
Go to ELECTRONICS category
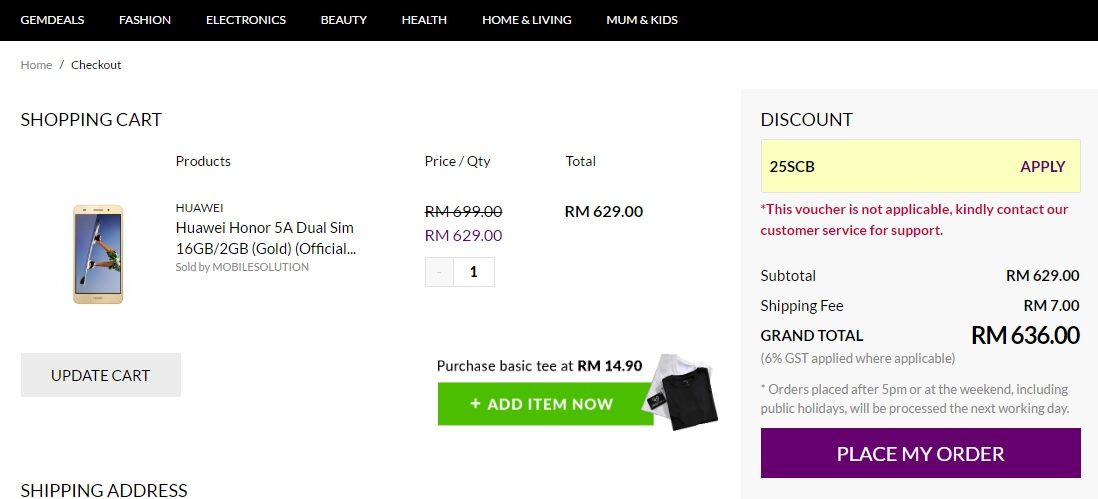tap(246, 20)
